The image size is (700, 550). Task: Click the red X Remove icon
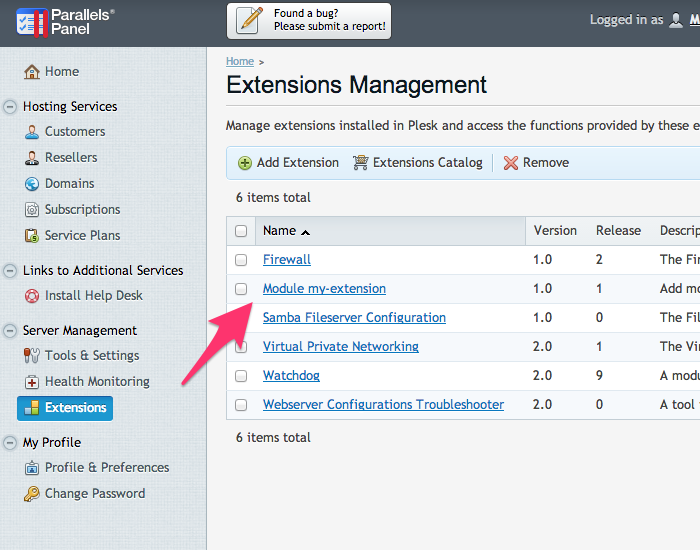[x=511, y=163]
